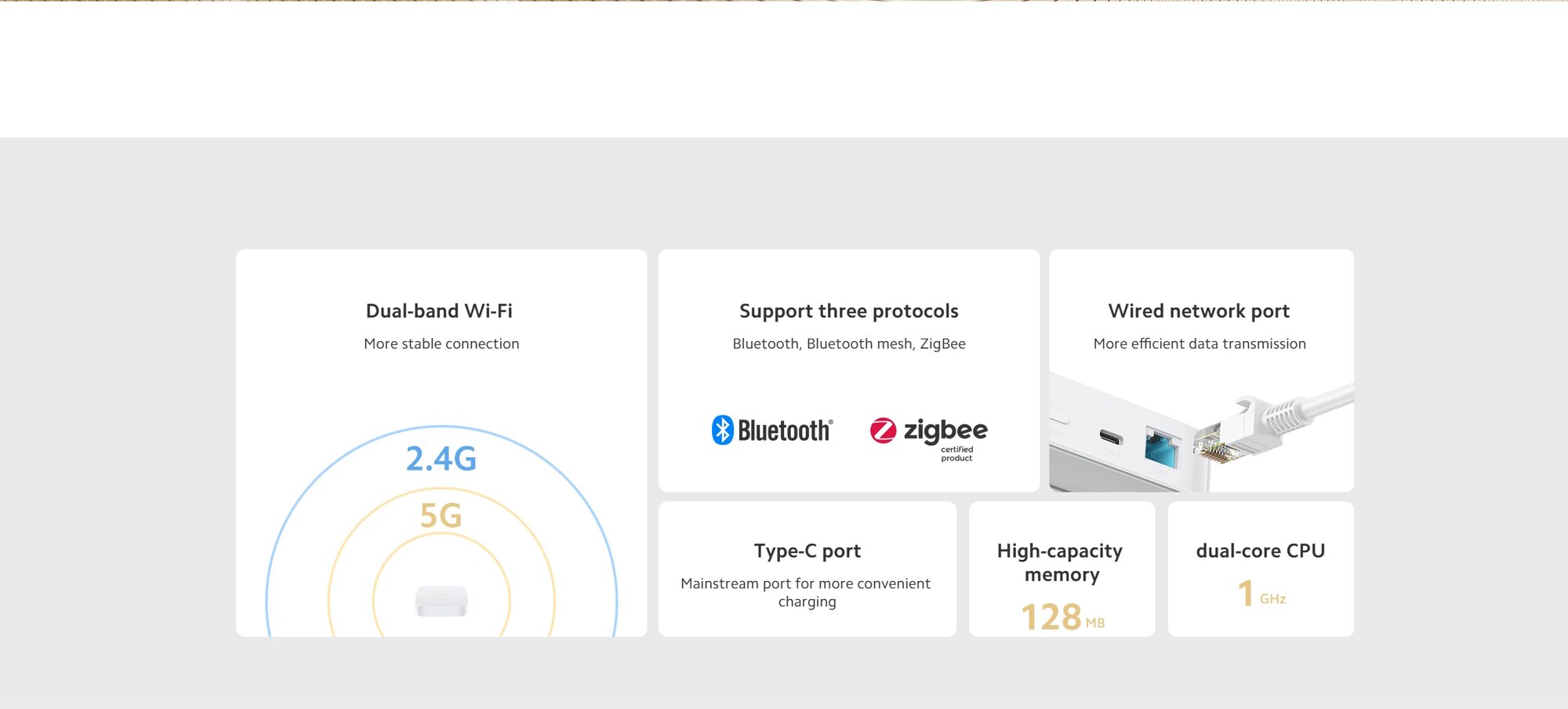
Task: Click the Support three protocols heading
Action: tap(848, 311)
